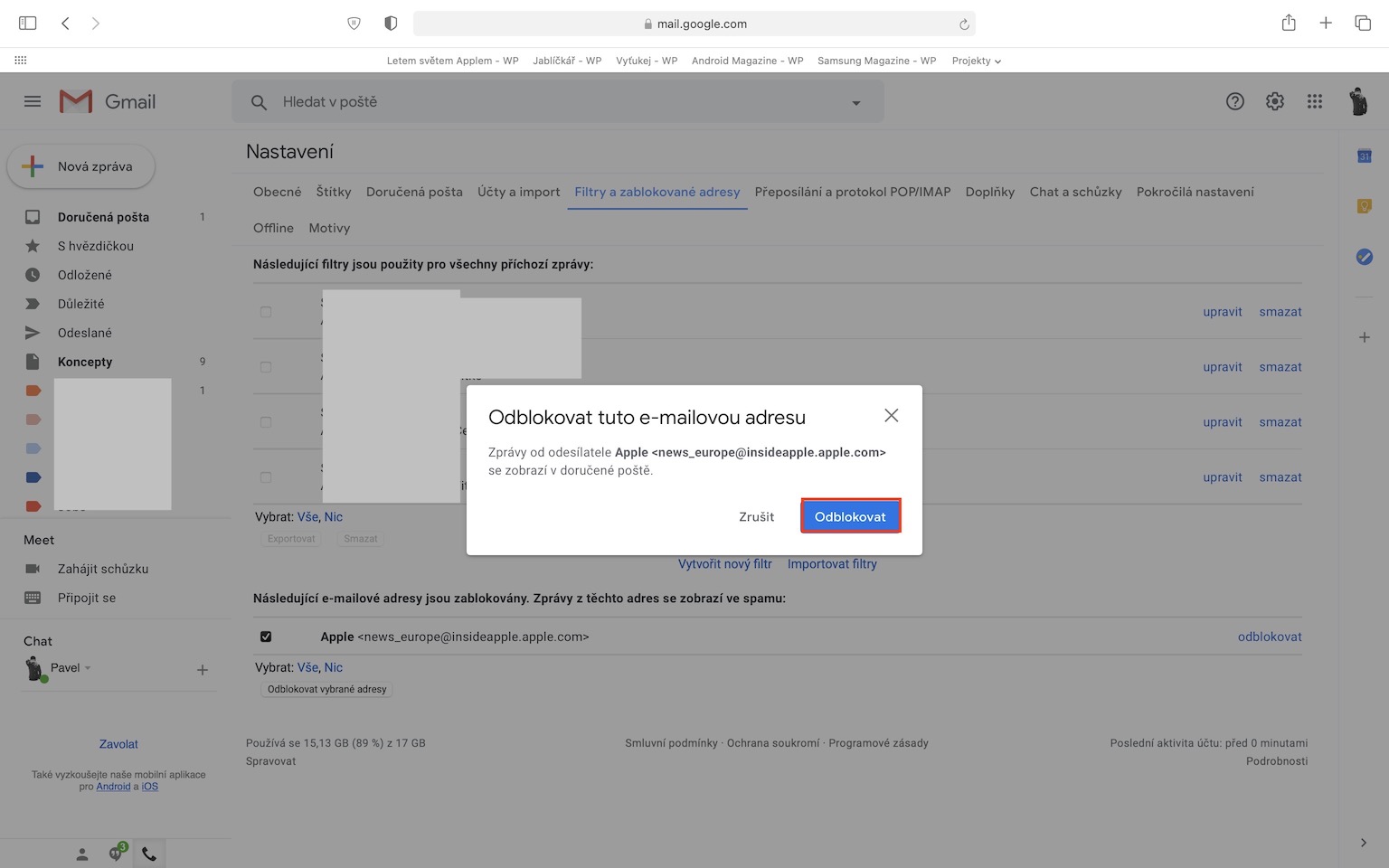
Task: Toggle the Apple blocked address checkbox
Action: [x=266, y=637]
